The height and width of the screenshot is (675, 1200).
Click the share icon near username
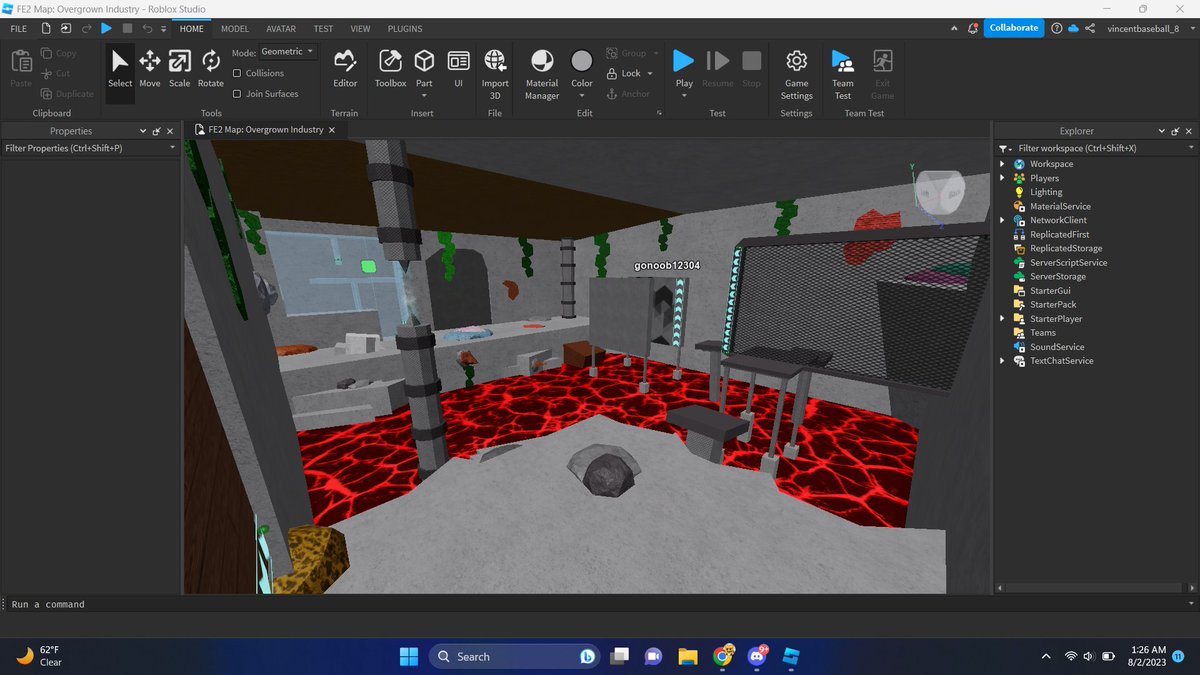[1090, 29]
